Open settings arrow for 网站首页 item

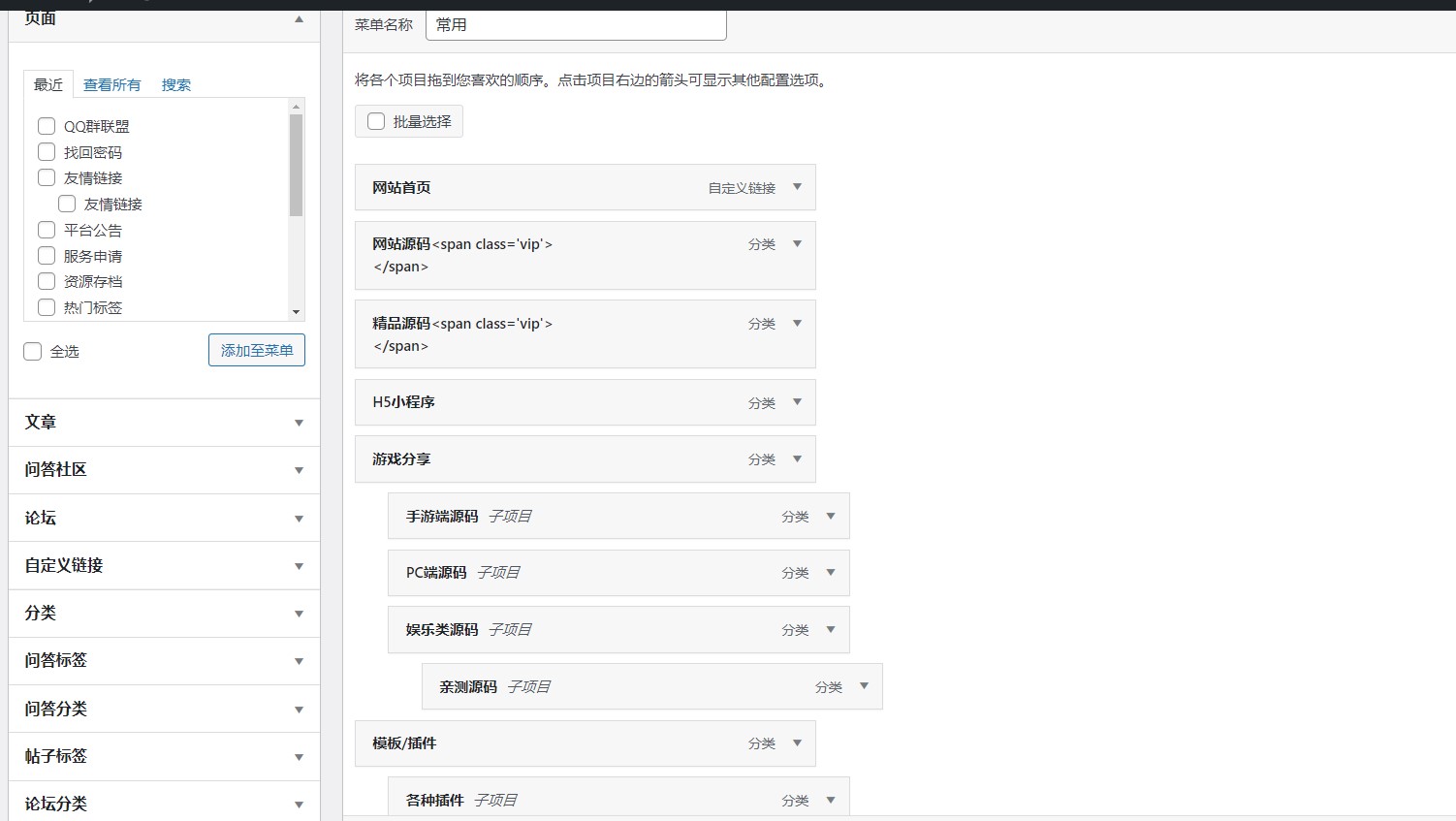(x=797, y=187)
